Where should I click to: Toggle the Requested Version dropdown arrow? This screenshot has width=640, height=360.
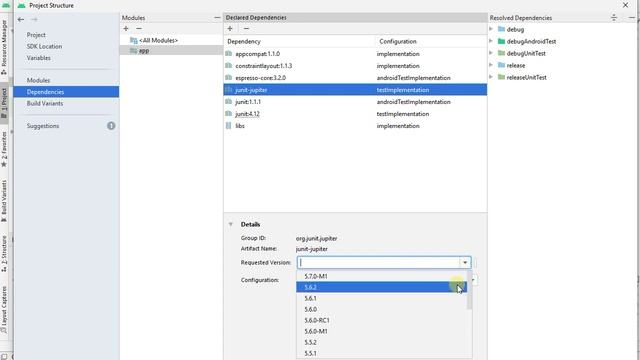tap(465, 262)
